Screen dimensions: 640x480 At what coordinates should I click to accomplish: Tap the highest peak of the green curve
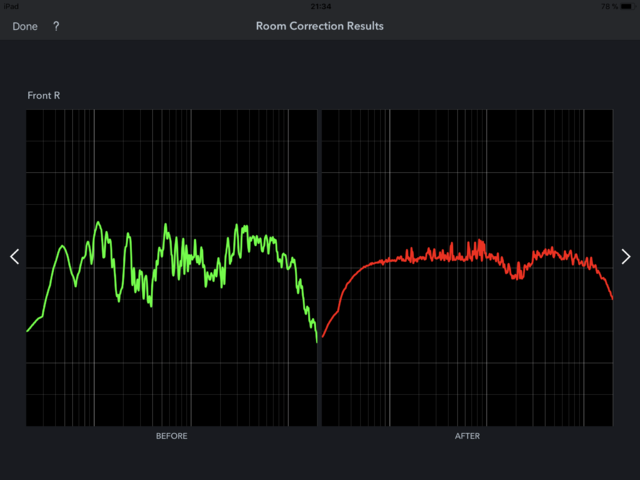97,223
